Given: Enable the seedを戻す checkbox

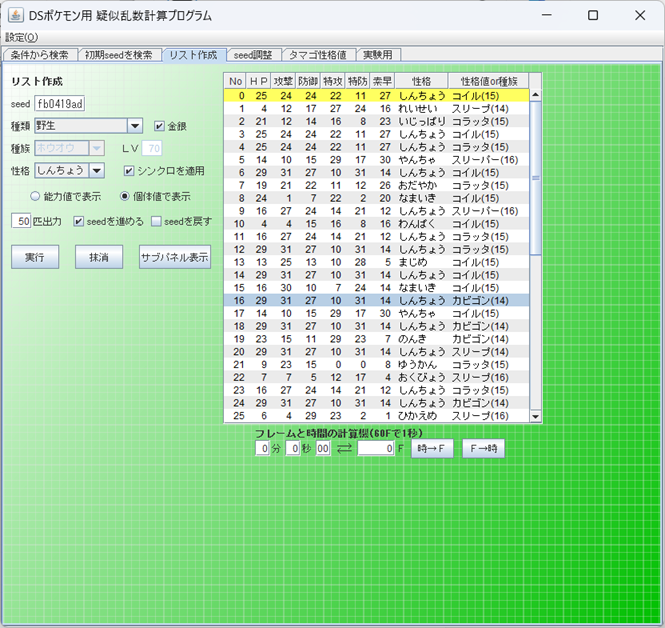Looking at the screenshot, I should [156, 221].
